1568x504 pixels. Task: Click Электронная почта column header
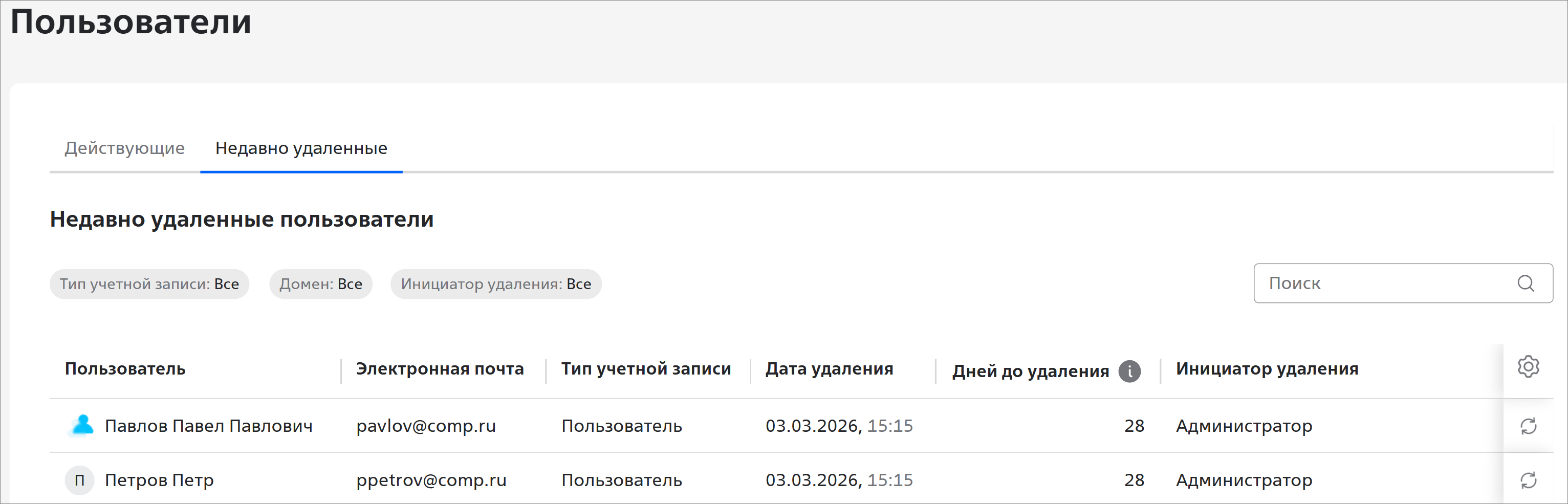coord(440,369)
